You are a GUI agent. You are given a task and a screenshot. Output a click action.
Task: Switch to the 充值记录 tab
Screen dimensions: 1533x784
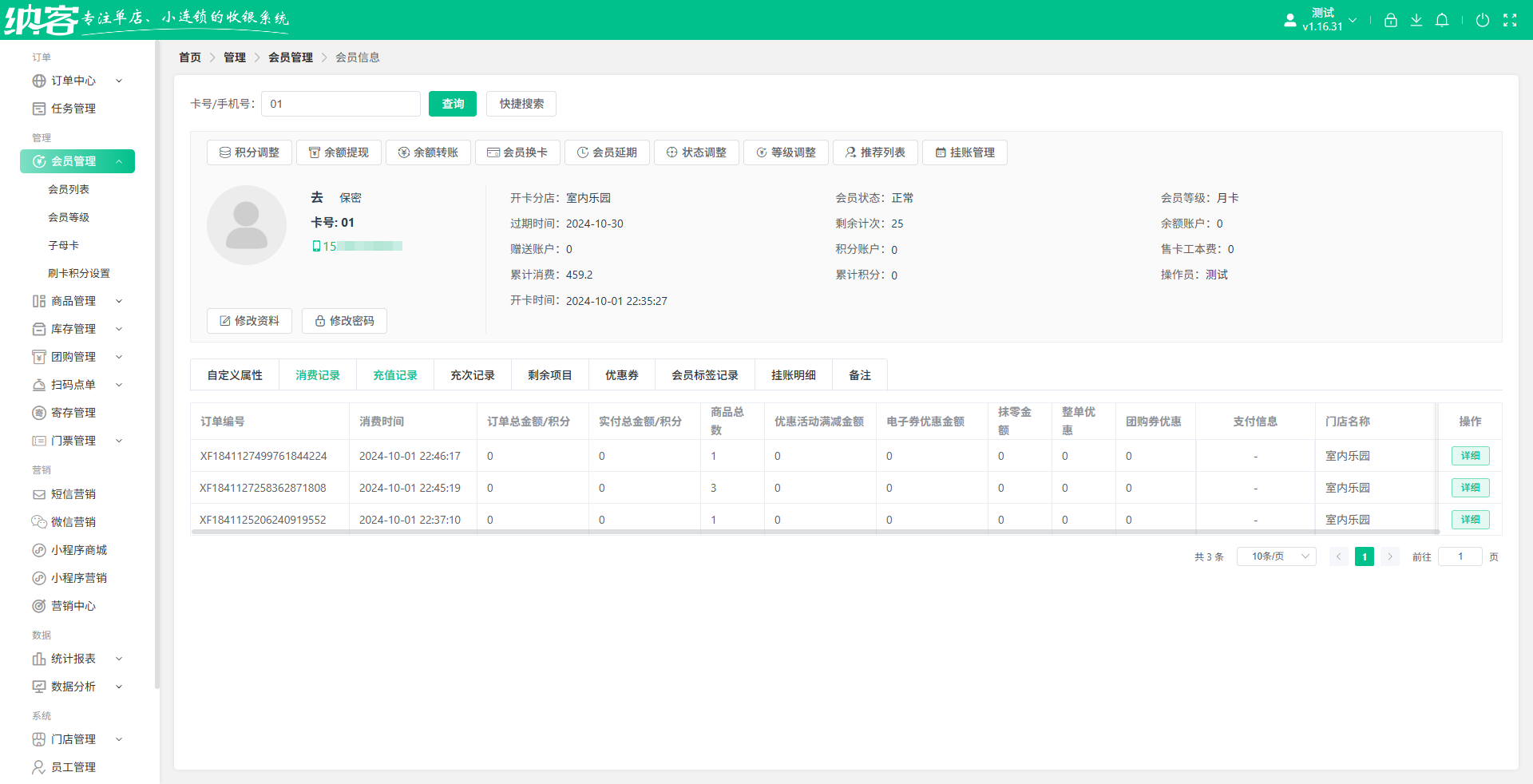394,374
